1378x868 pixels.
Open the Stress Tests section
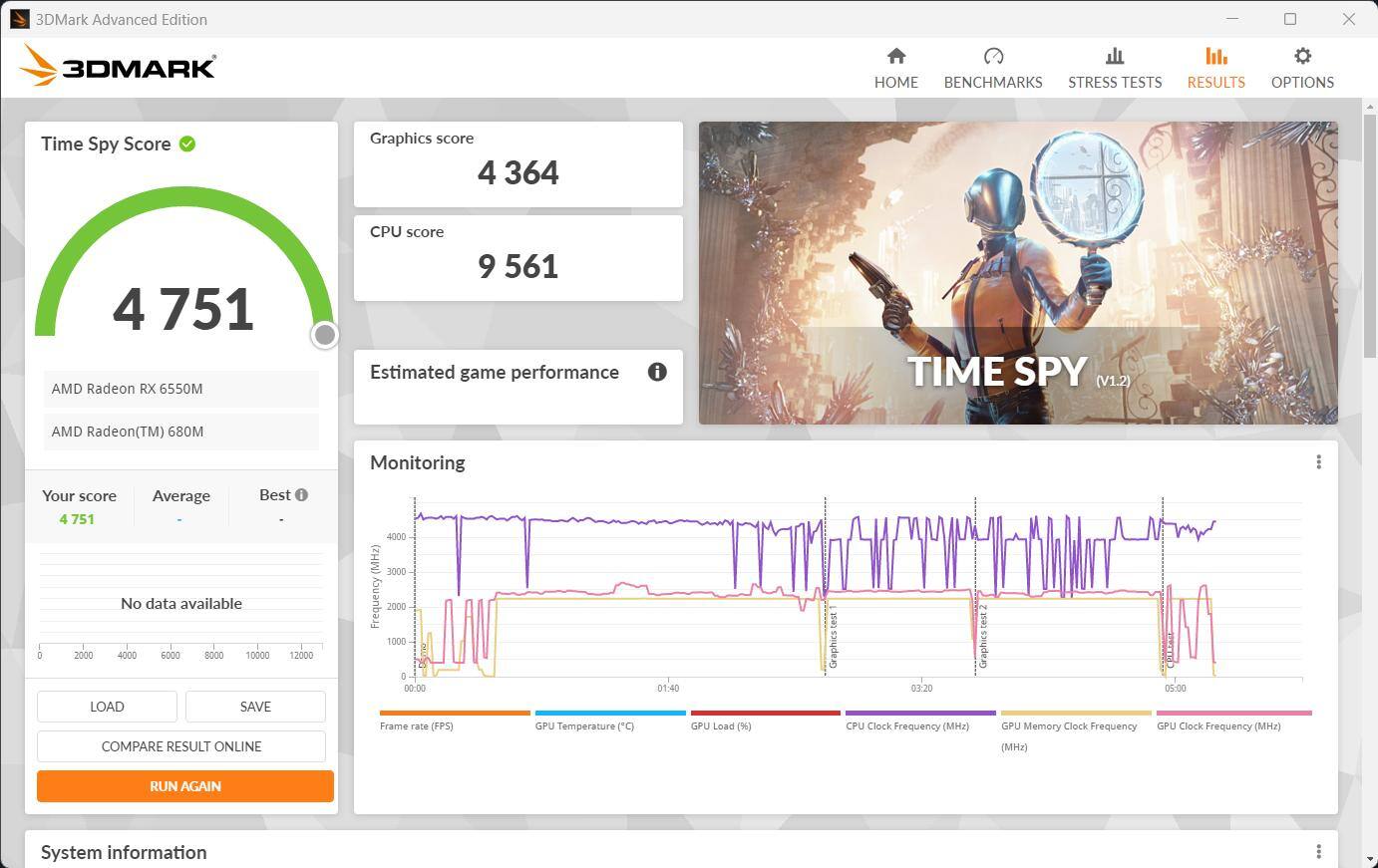click(1114, 68)
